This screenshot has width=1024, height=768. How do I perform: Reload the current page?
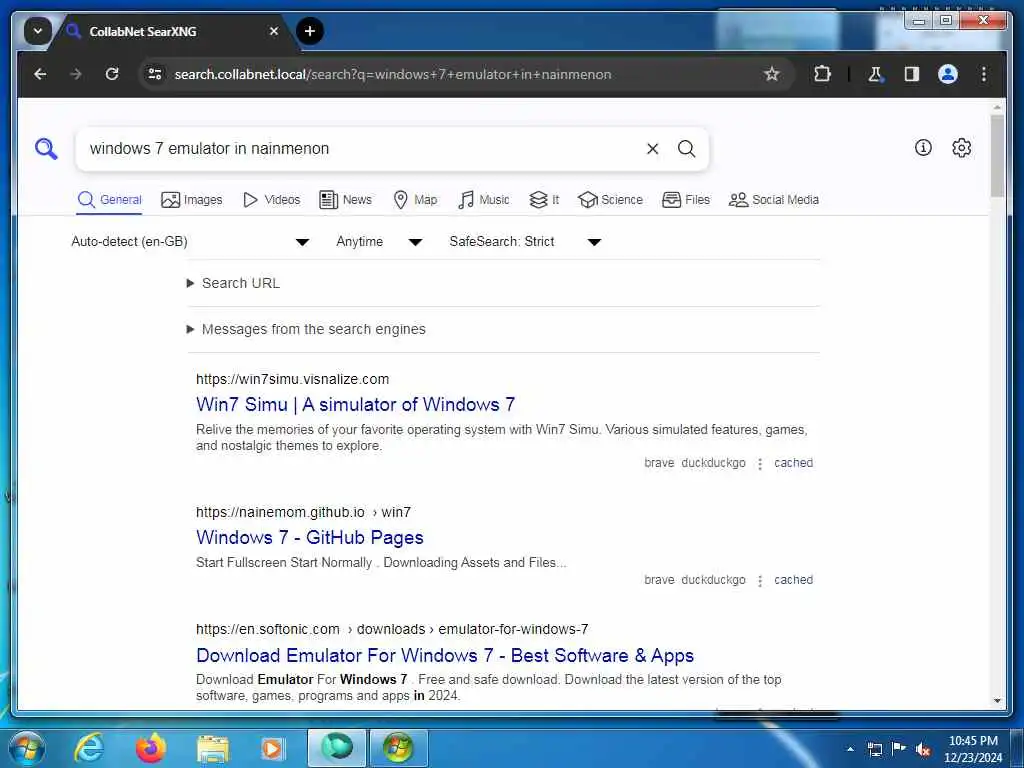(x=112, y=74)
